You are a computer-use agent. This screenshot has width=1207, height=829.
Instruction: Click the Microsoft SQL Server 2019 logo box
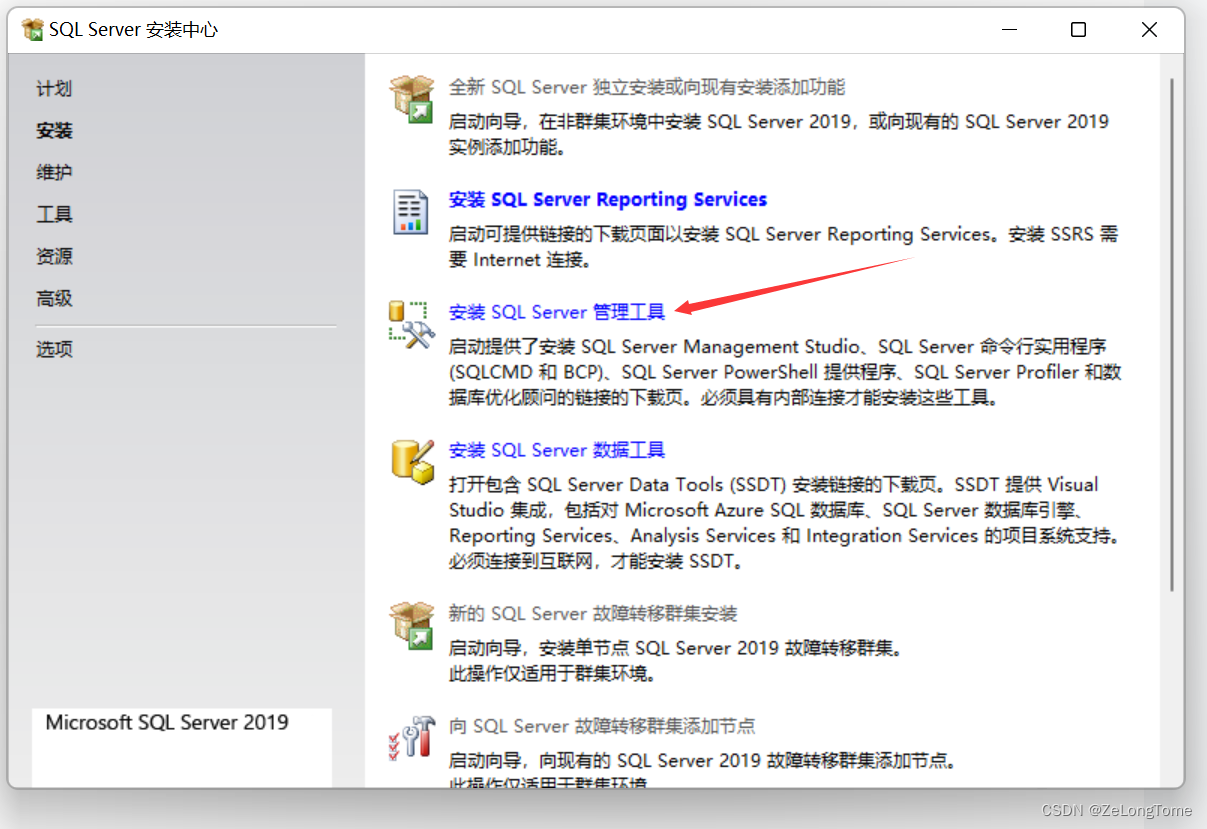click(182, 747)
